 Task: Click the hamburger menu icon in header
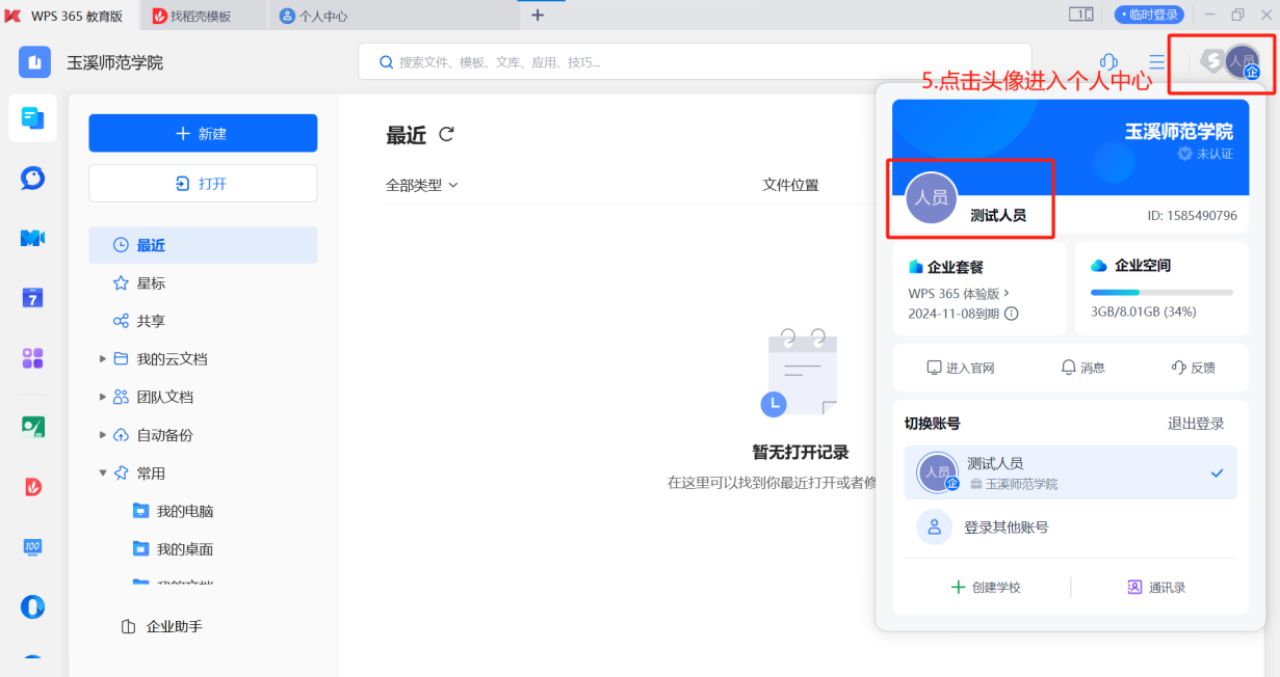point(1157,62)
